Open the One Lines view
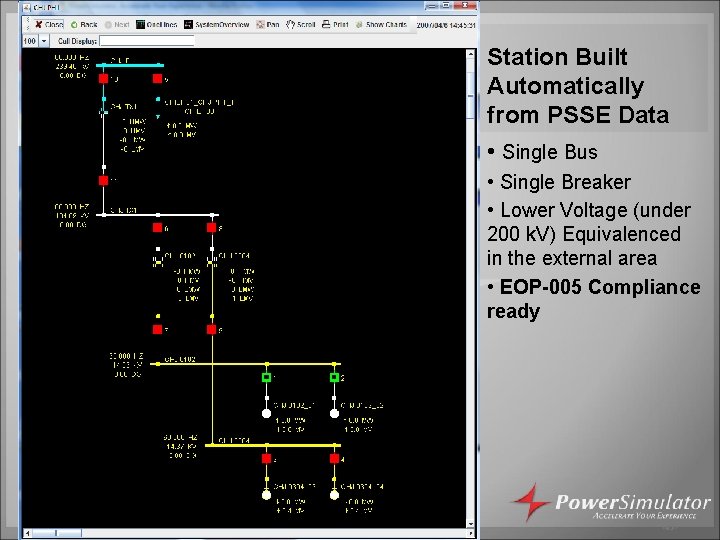 pos(156,24)
